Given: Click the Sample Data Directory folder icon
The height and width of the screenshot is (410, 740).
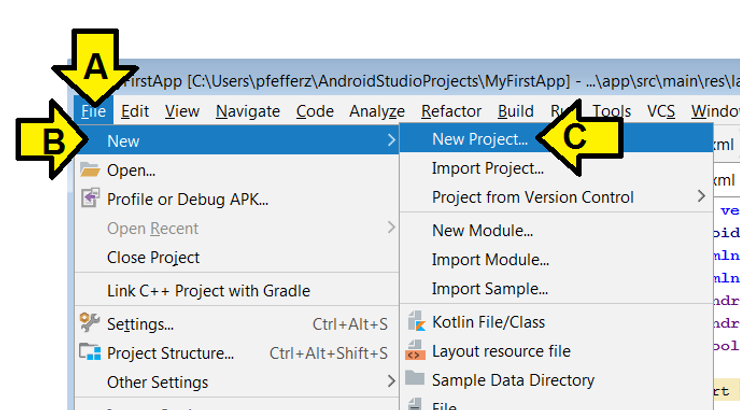Looking at the screenshot, I should [415, 380].
